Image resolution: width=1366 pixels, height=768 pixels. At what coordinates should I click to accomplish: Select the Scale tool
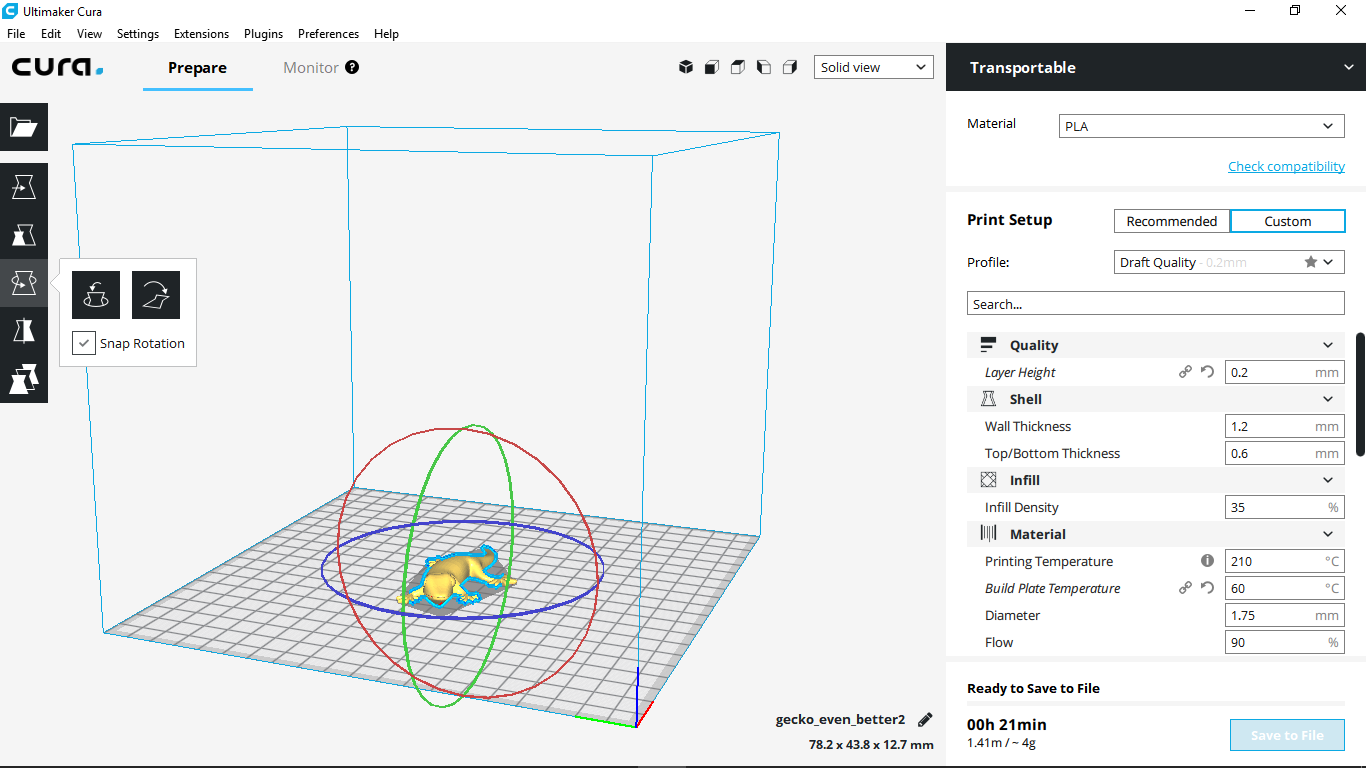(x=24, y=235)
